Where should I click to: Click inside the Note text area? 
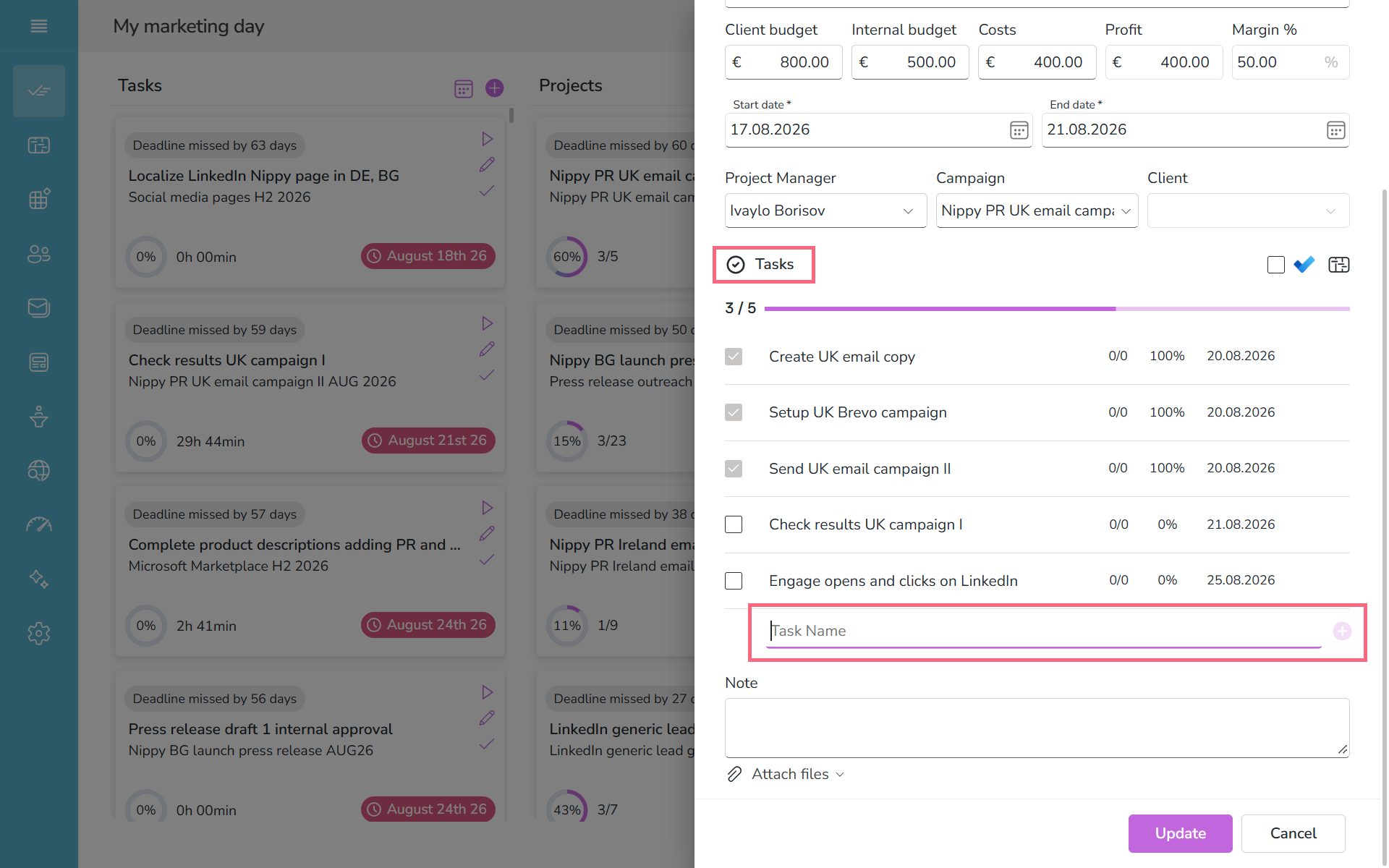(1037, 728)
